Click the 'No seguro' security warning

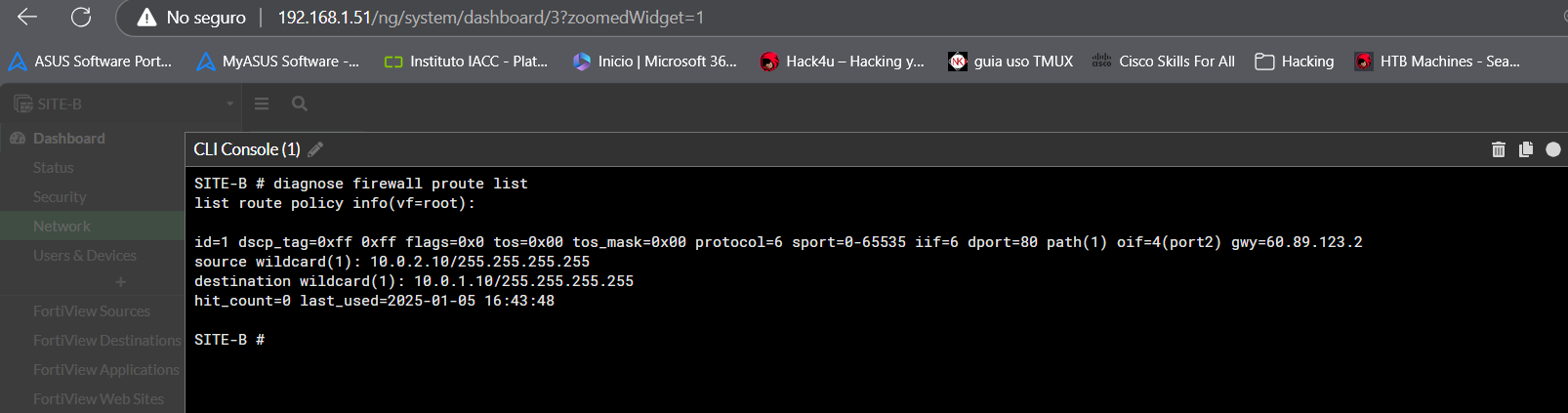click(x=191, y=18)
